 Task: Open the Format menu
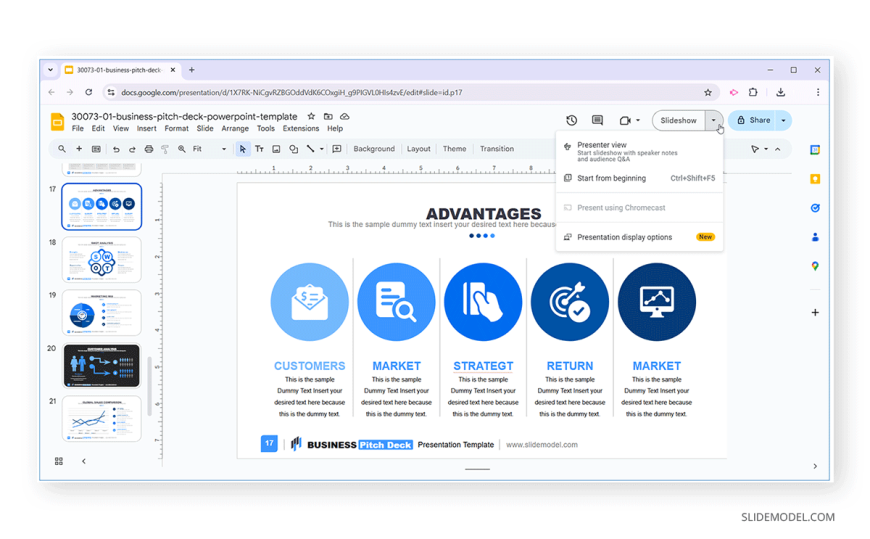(x=176, y=128)
